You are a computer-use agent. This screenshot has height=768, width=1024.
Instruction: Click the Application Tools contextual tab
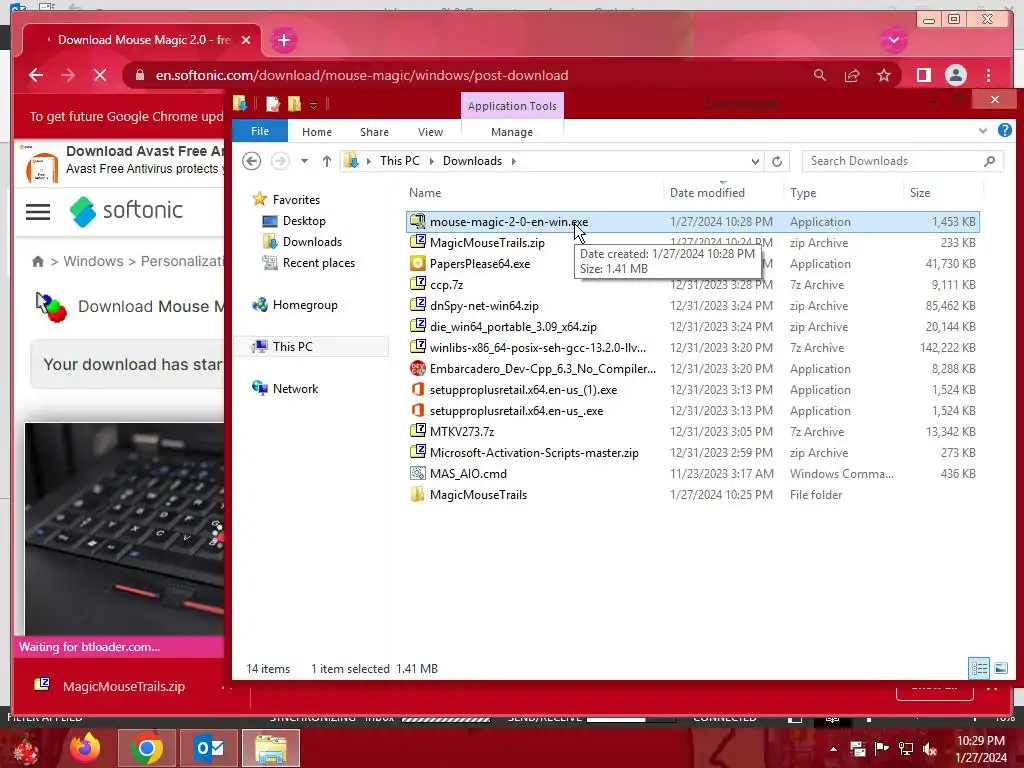(x=512, y=106)
